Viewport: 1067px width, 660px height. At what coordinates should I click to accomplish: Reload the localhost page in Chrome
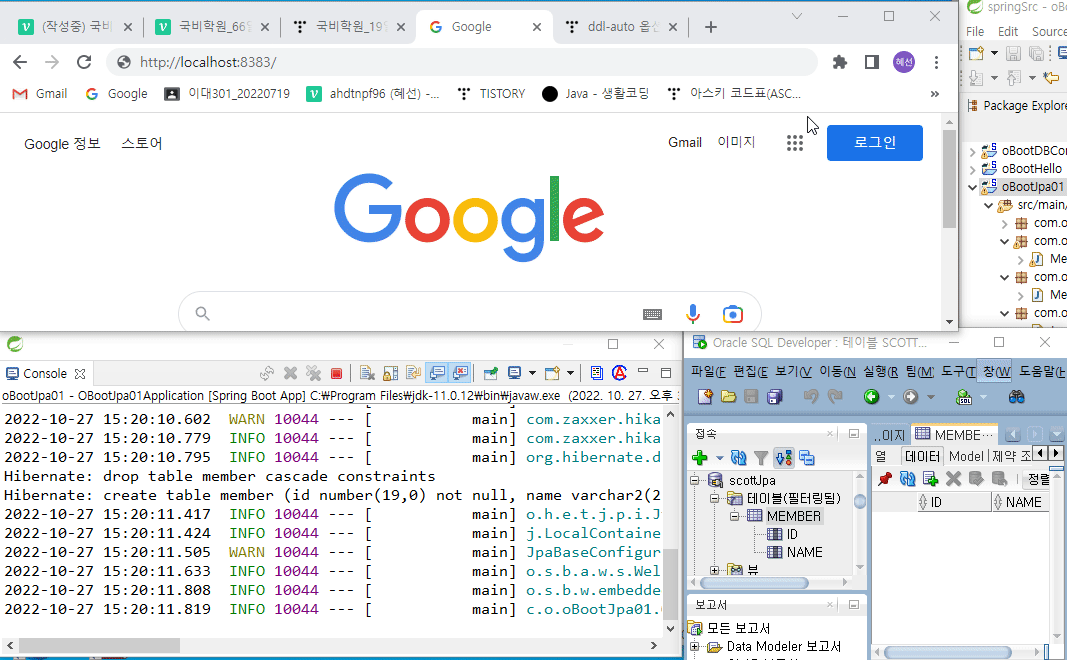[84, 63]
